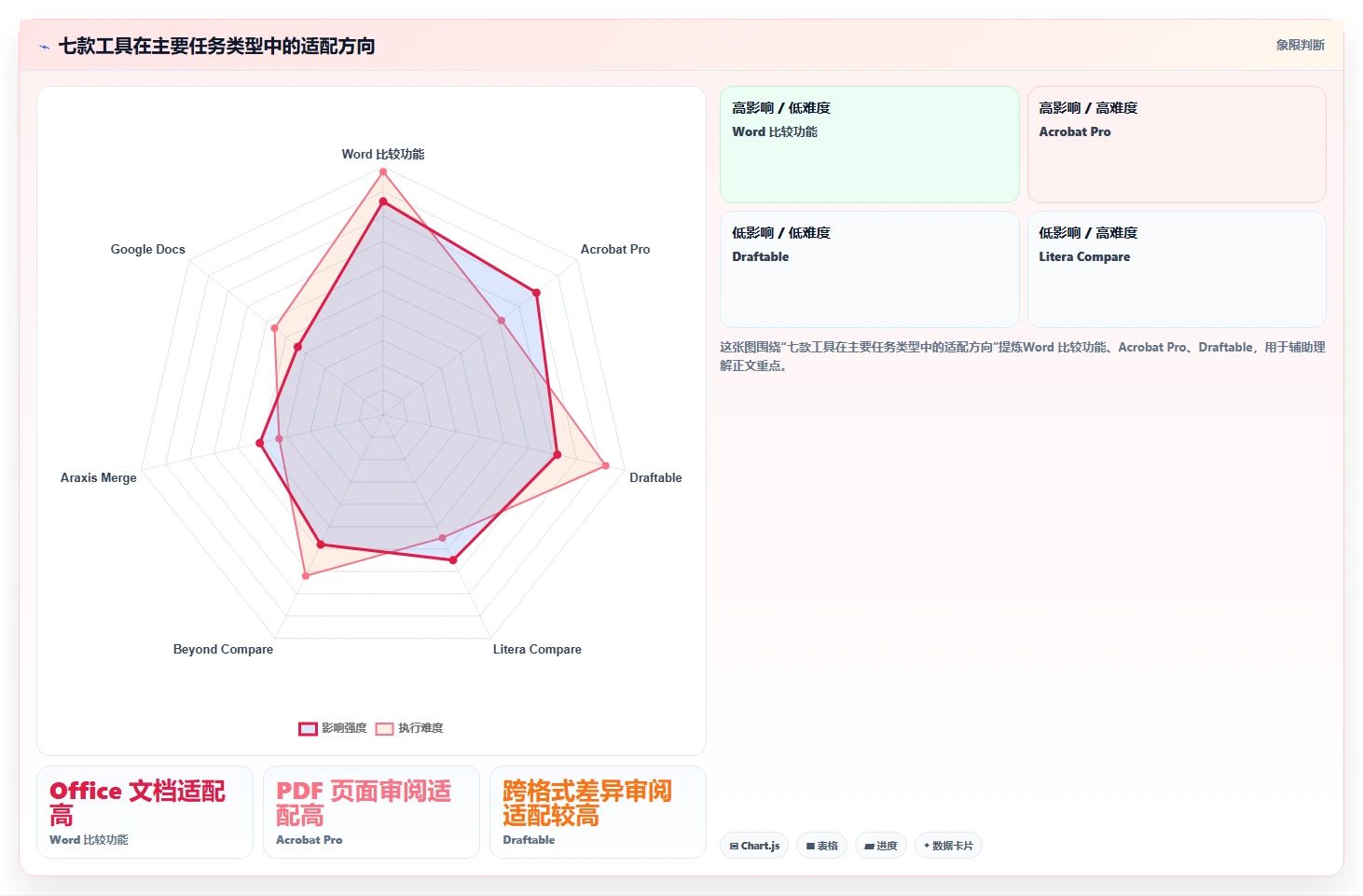
Task: Click the Araxis Merge radar axis label
Action: (98, 477)
